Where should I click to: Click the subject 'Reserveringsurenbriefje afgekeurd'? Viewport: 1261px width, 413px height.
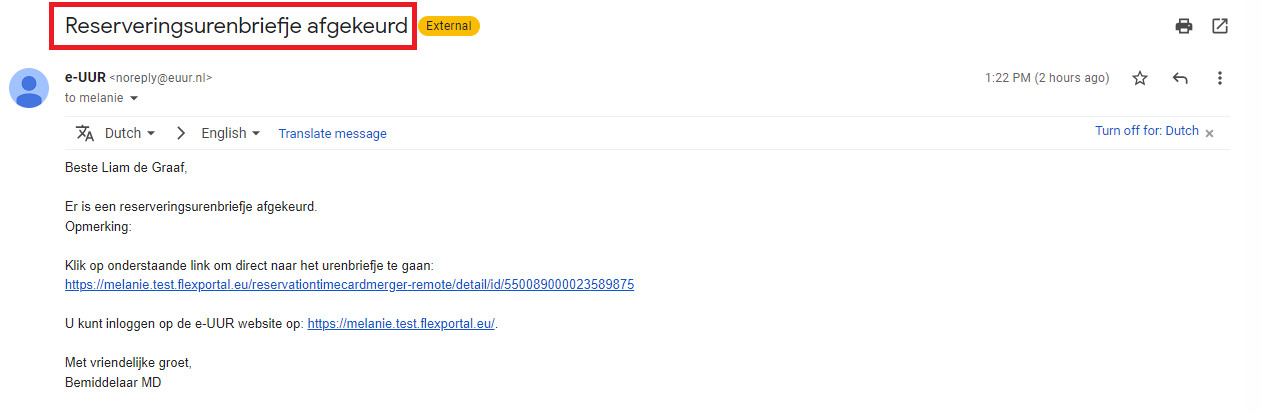[236, 26]
